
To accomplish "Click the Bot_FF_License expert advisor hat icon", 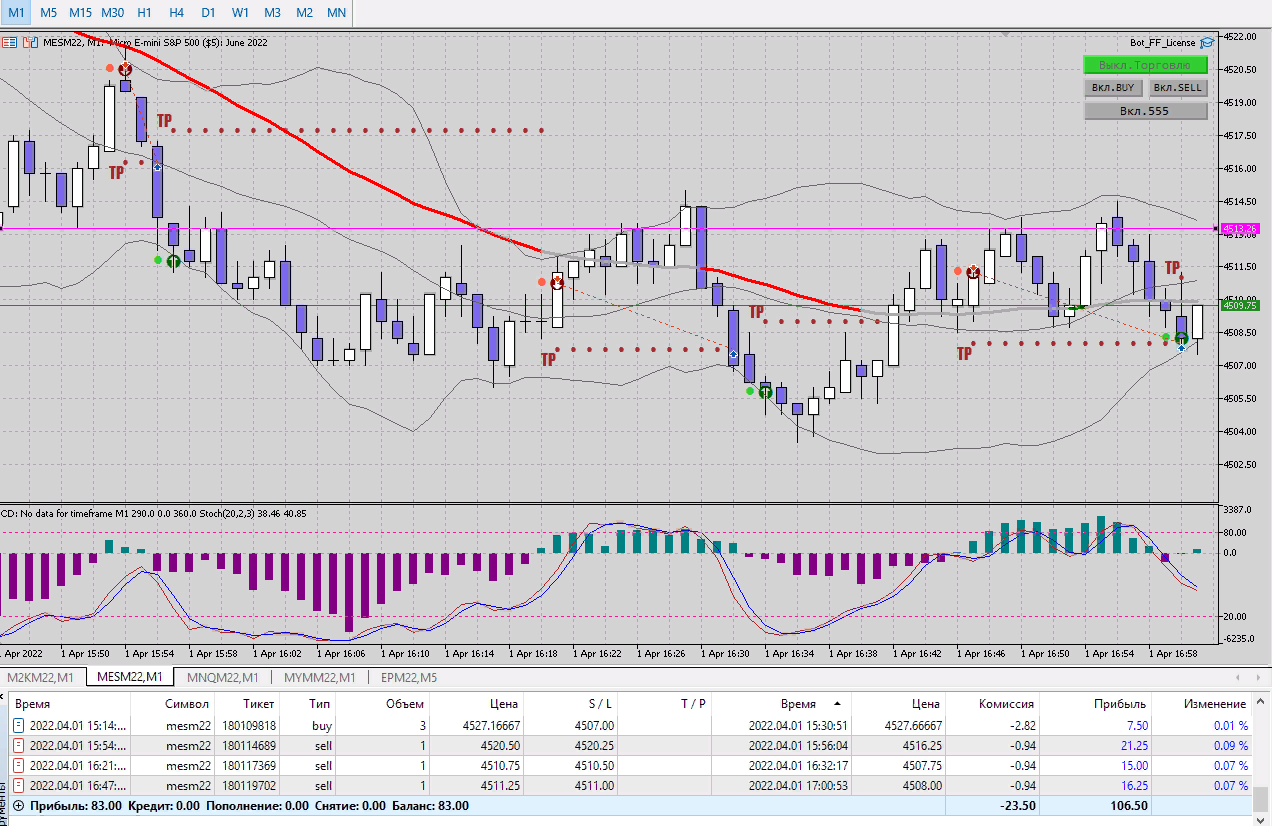I will point(1207,43).
